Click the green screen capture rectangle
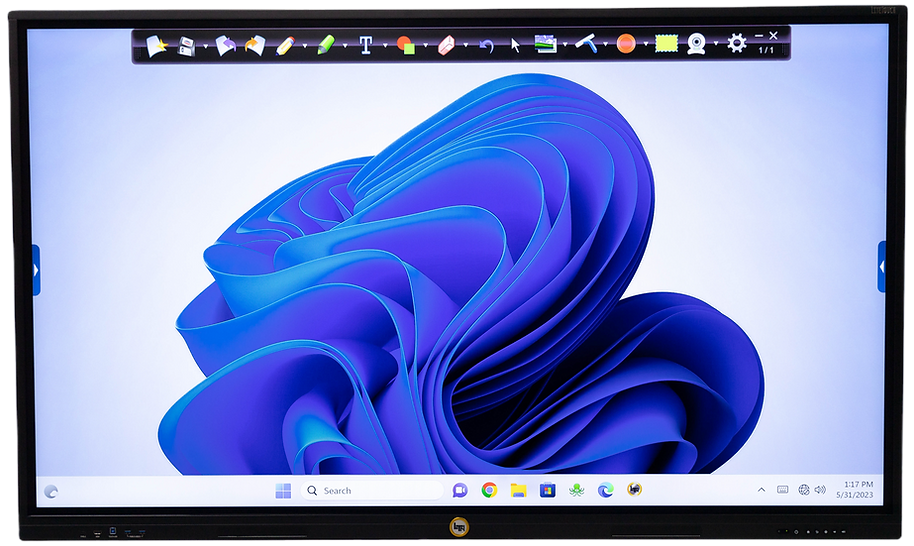The width and height of the screenshot is (914, 546). pos(666,43)
